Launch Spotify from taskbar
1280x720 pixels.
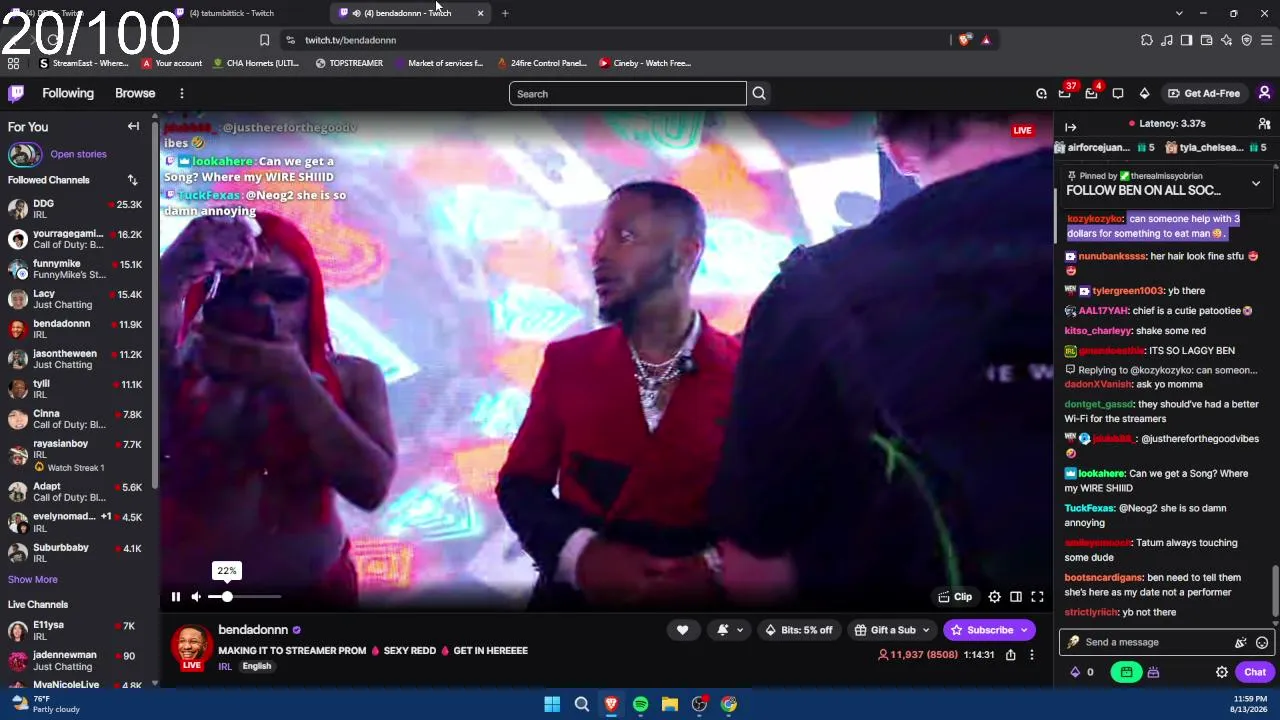point(640,704)
